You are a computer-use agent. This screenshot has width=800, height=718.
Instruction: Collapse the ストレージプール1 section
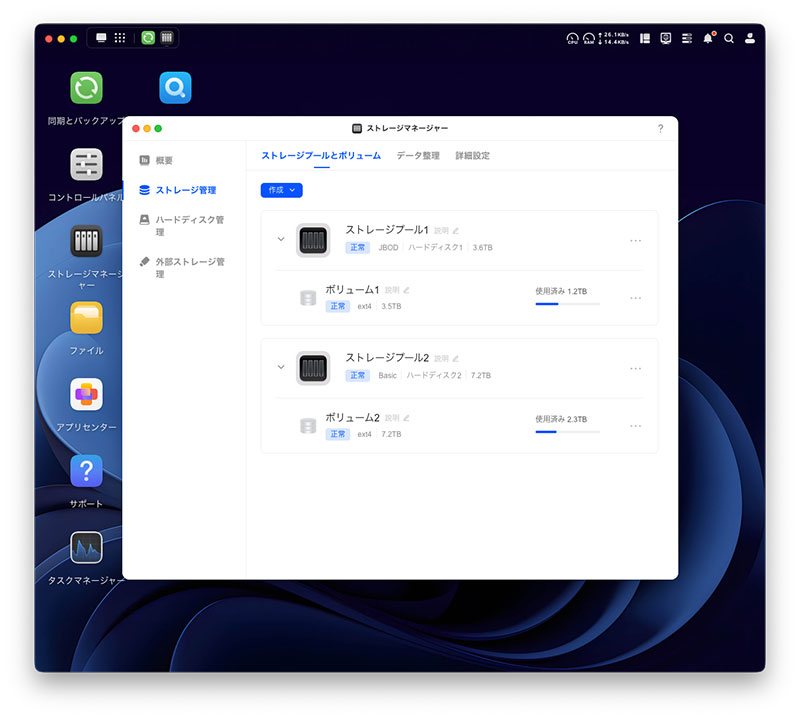point(281,240)
